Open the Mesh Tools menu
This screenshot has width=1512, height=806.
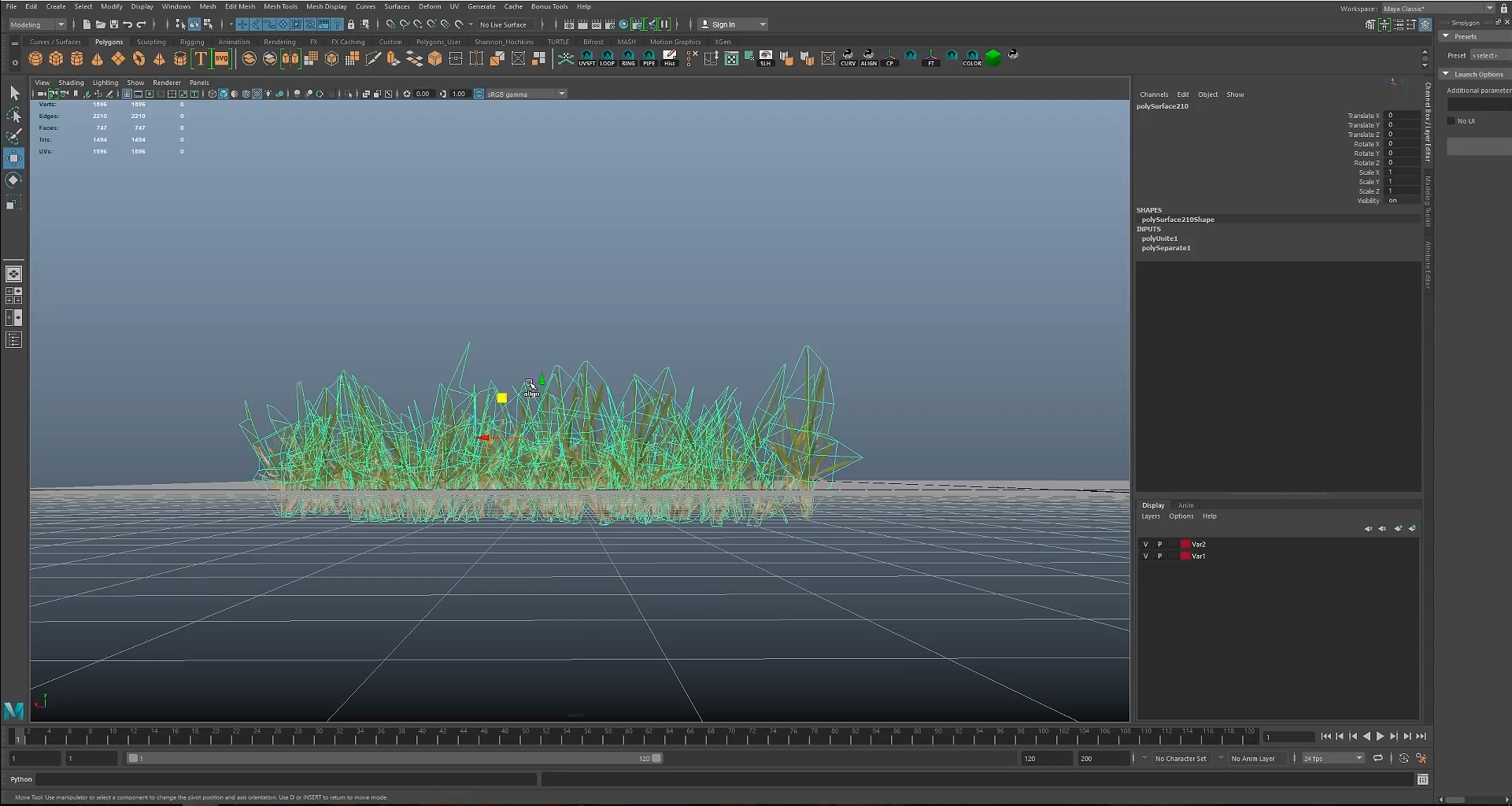(x=280, y=6)
